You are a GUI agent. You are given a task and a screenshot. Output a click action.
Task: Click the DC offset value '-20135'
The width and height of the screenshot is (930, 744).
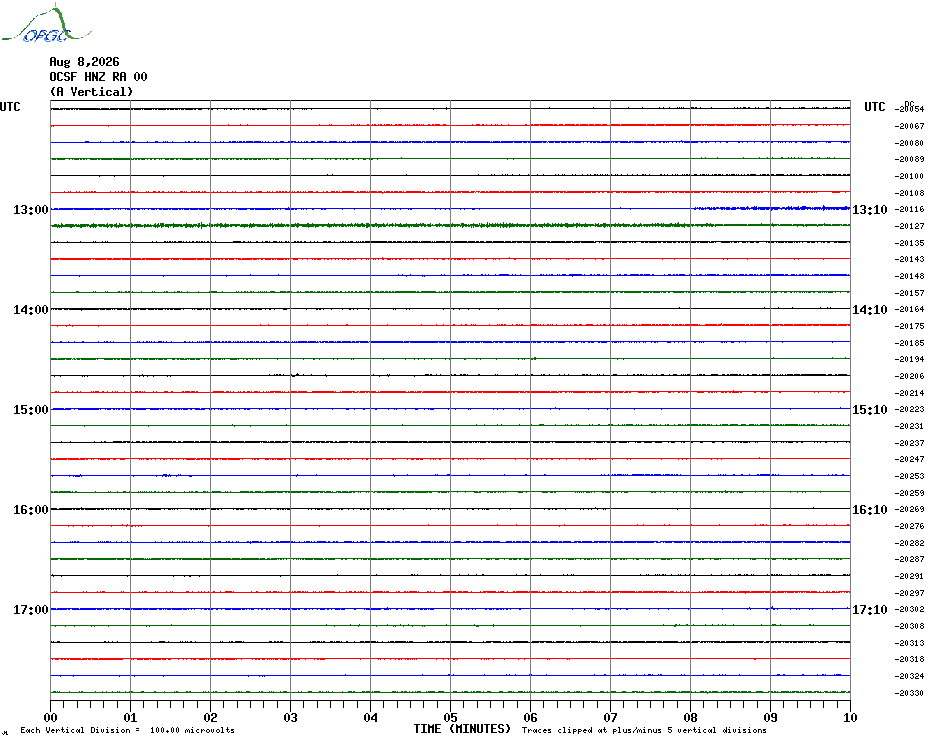pos(909,243)
